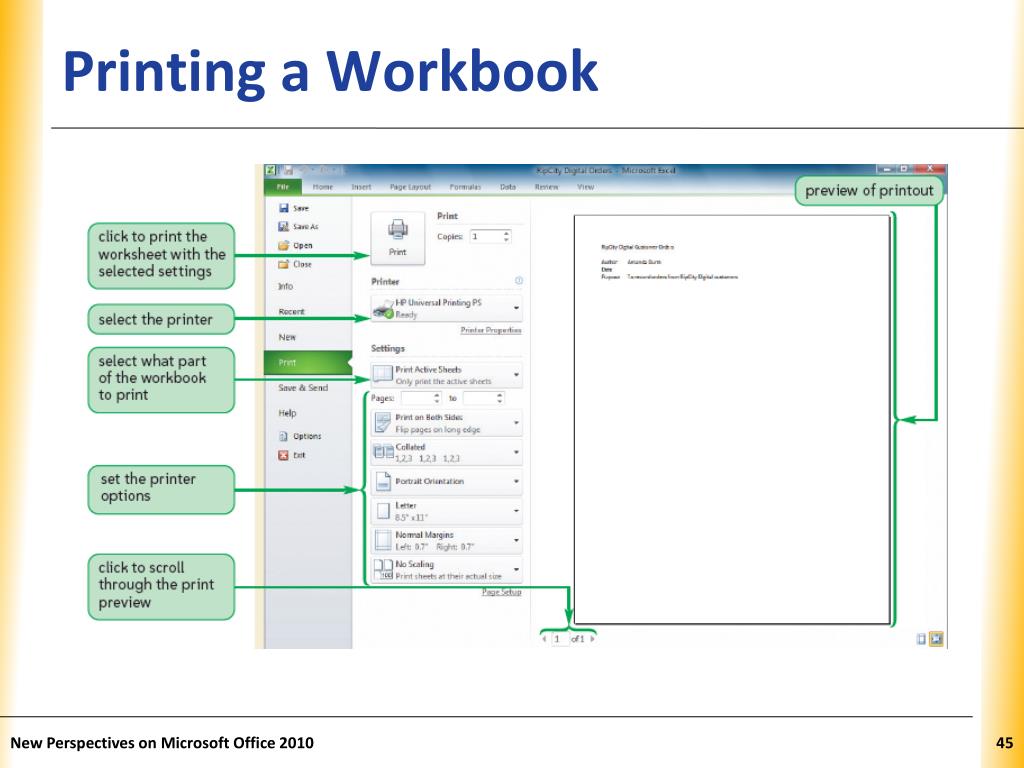Click the Pages from input field
This screenshot has width=1024, height=768.
click(x=417, y=398)
